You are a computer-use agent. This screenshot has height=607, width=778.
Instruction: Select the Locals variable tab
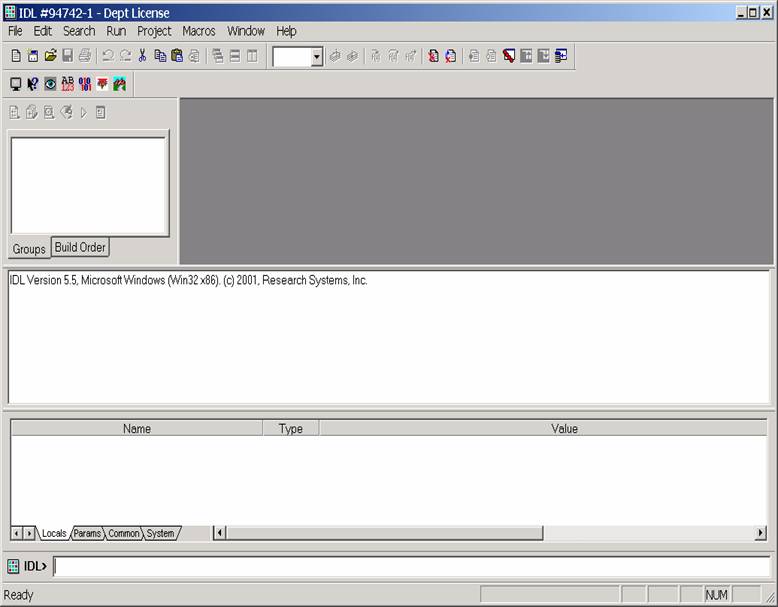click(x=54, y=533)
